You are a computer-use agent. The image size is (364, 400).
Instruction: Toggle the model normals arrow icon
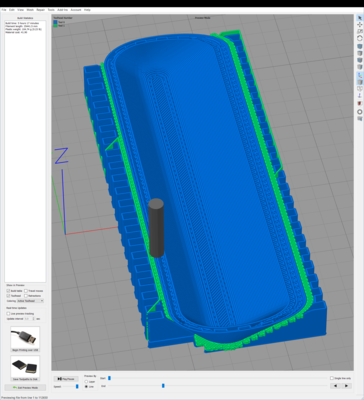360,96
